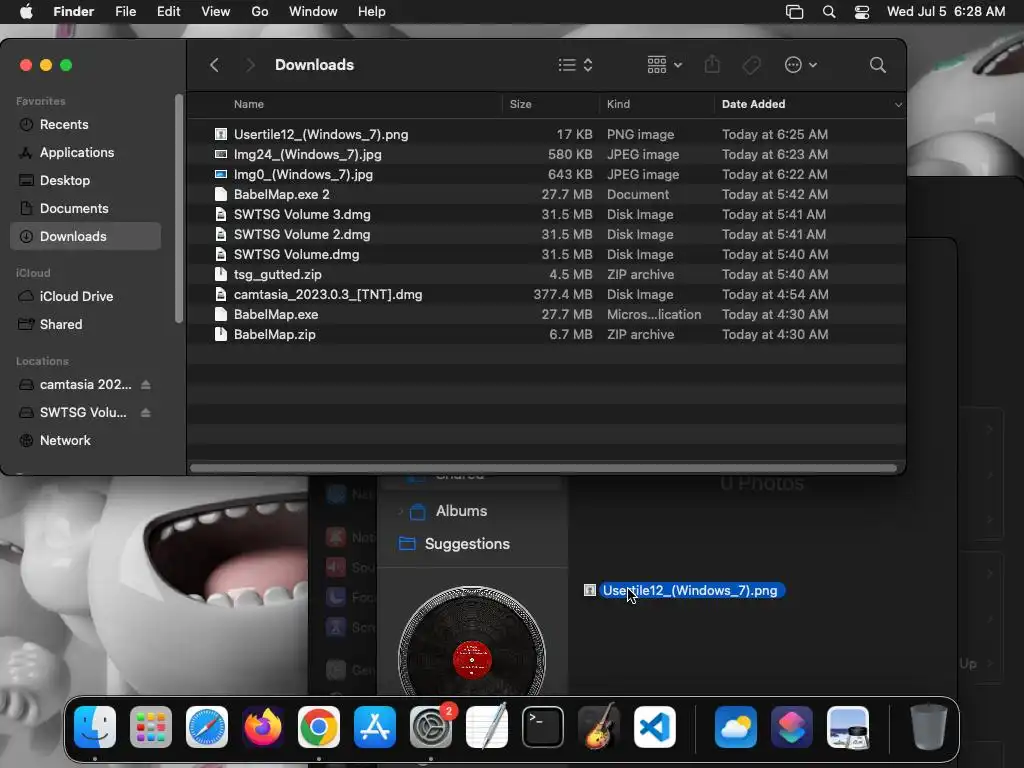Eject the camtasia volume
This screenshot has width=1024, height=768.
click(x=146, y=385)
